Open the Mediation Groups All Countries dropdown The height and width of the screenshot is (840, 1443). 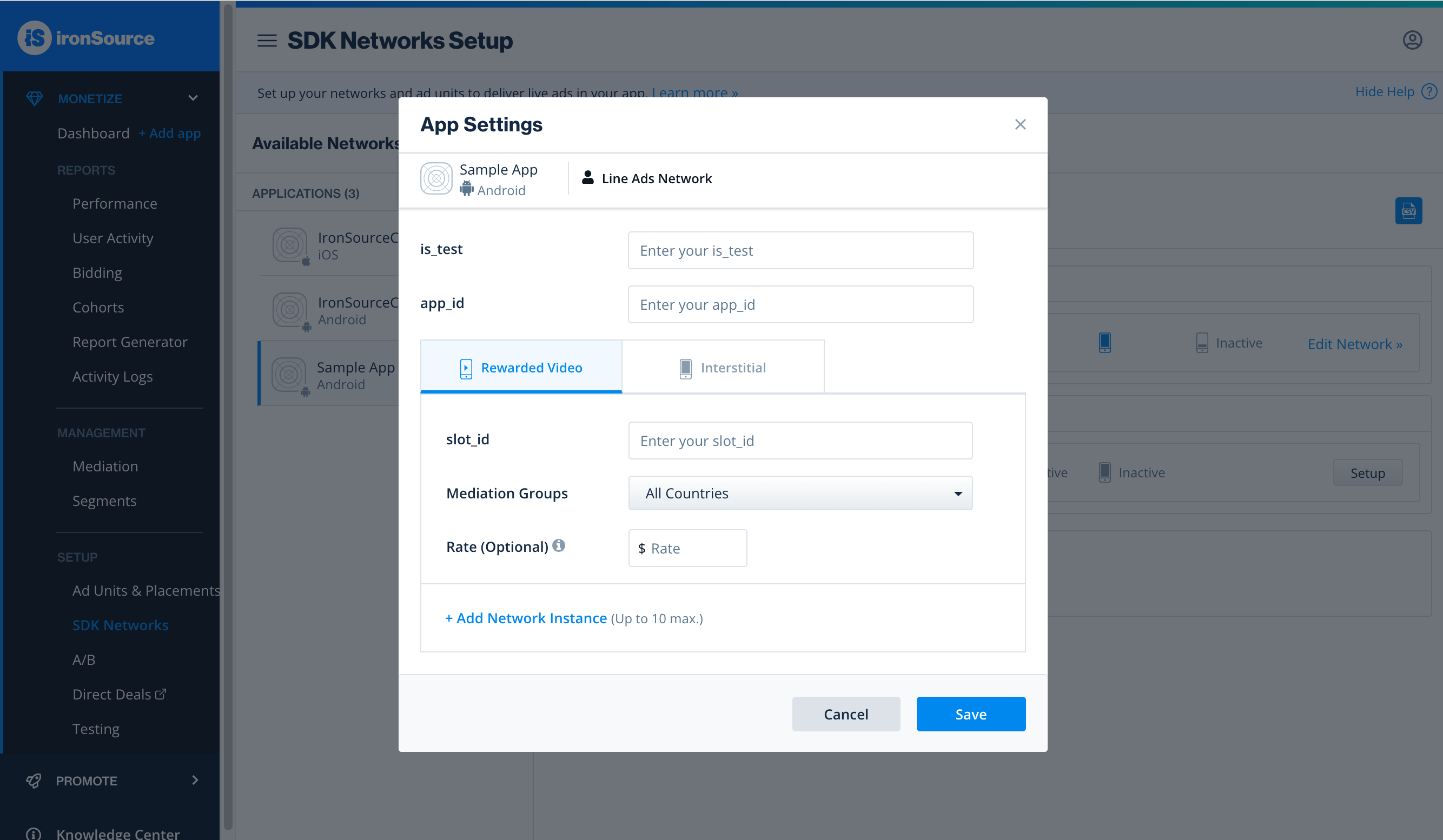point(800,493)
